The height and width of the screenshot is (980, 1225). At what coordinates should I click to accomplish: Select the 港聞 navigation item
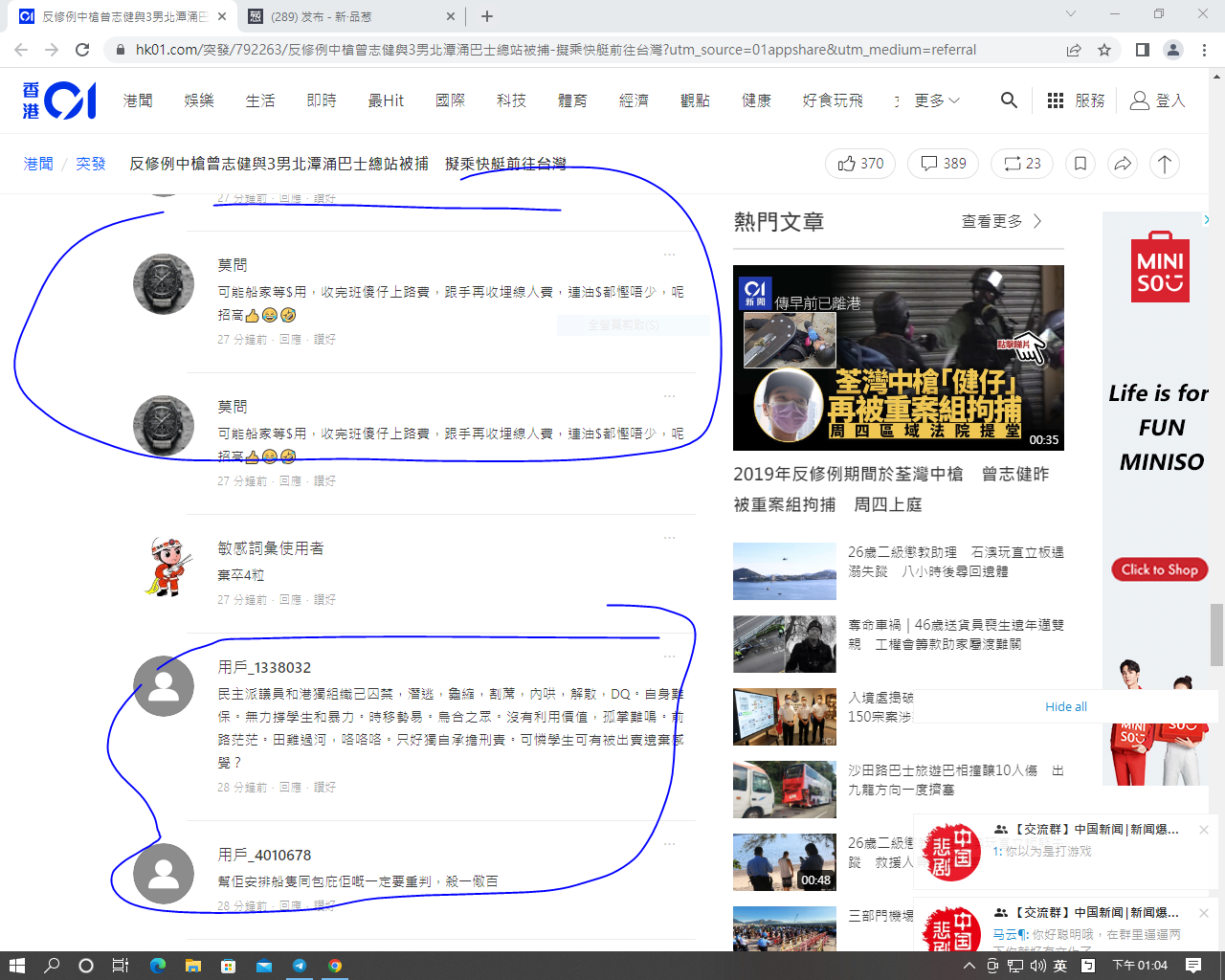(138, 100)
